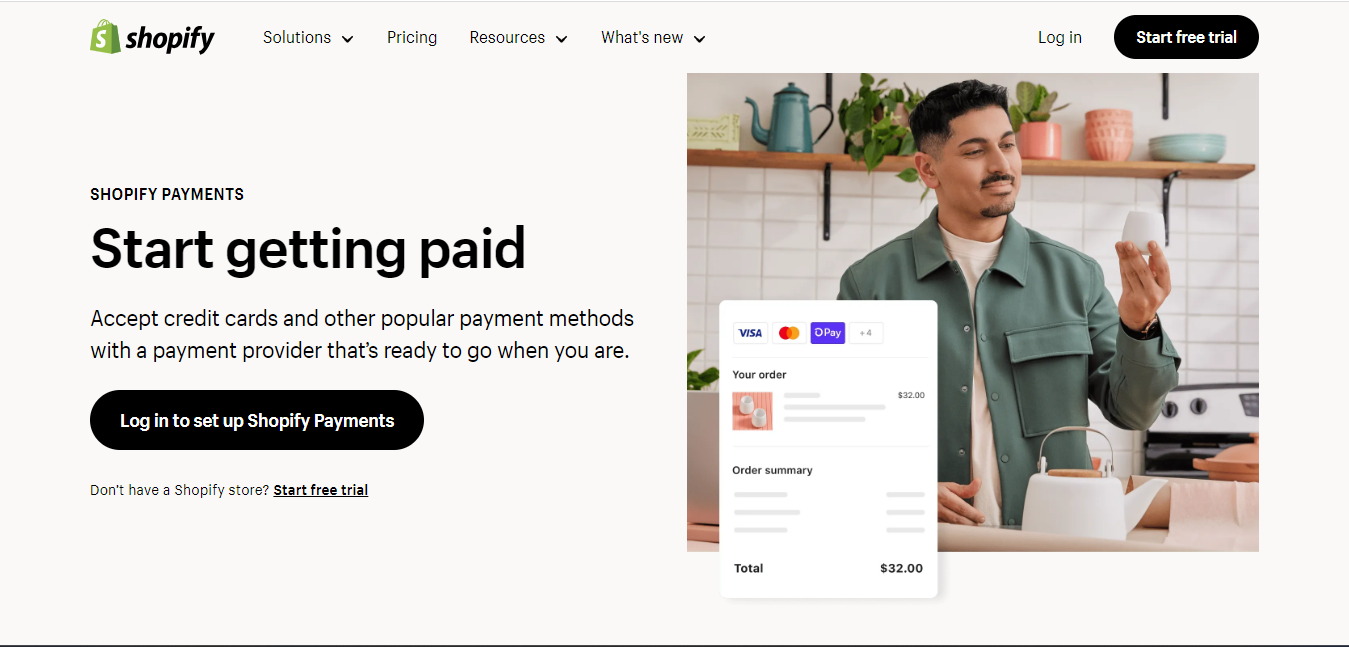Click the +4 more payment methods badge

(866, 333)
